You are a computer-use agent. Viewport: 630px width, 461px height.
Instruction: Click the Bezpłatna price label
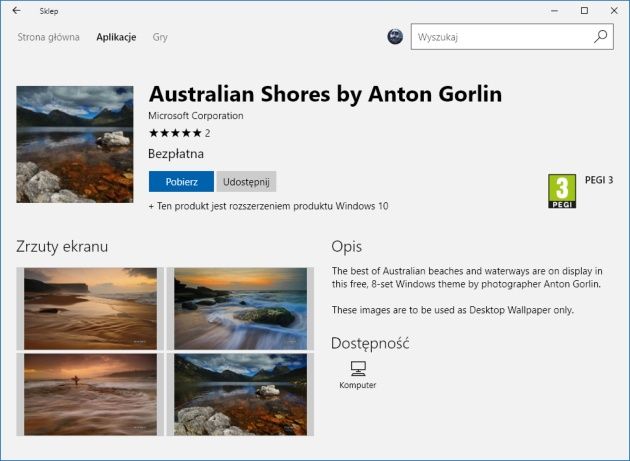point(176,154)
